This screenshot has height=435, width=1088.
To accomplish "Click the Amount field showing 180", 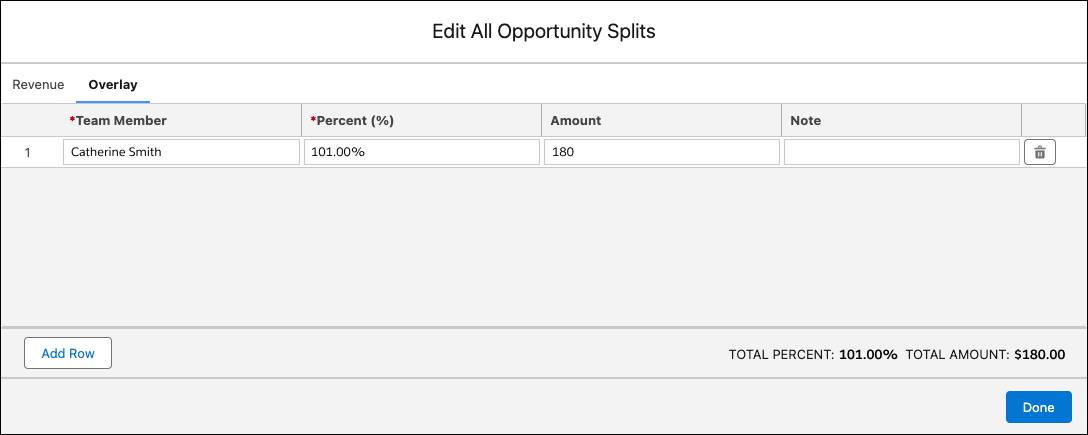I will [661, 152].
